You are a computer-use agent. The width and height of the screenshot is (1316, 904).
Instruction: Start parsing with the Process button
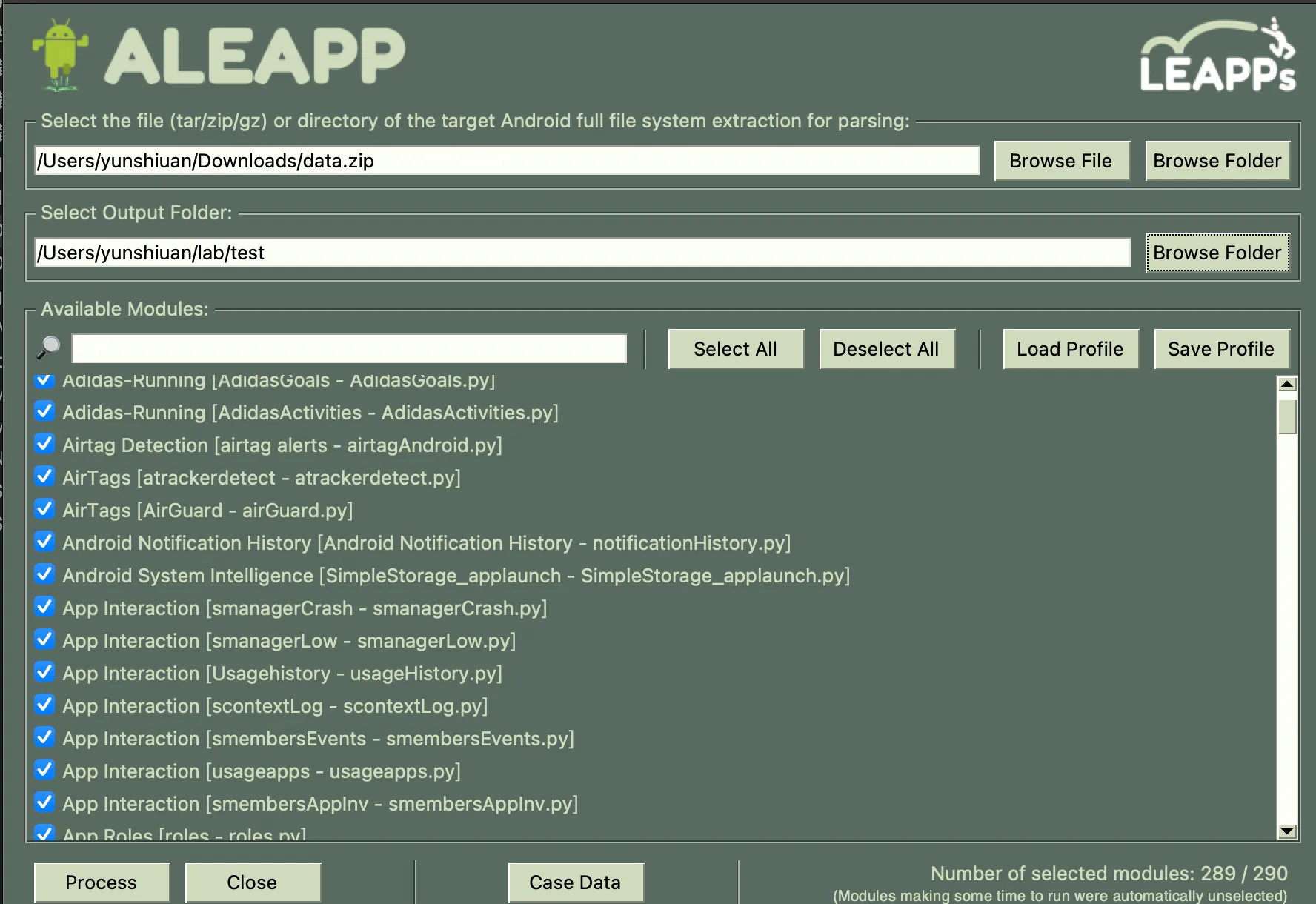pos(102,883)
